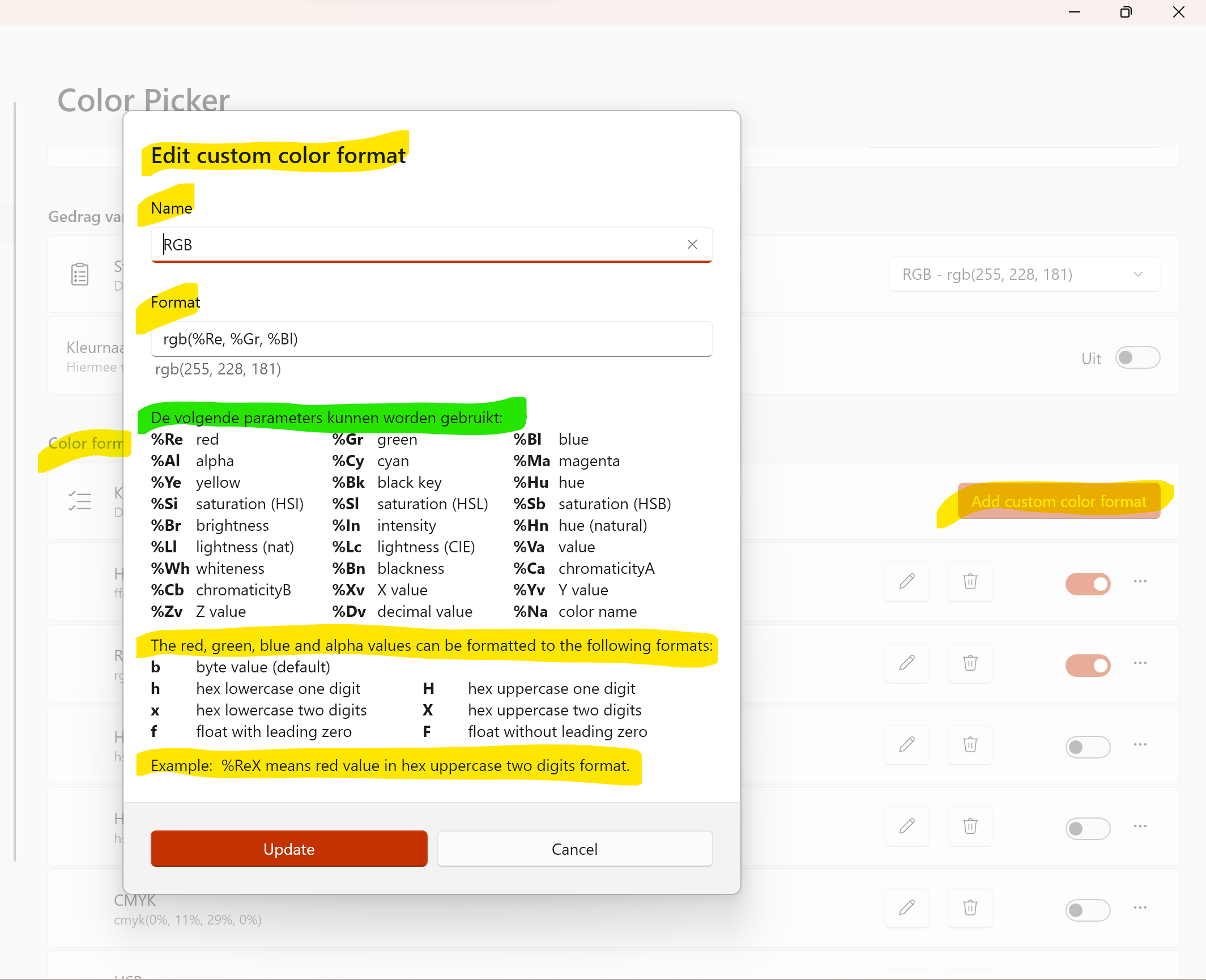Edit the CMYK format using its pencil icon
The width and height of the screenshot is (1206, 980).
907,908
